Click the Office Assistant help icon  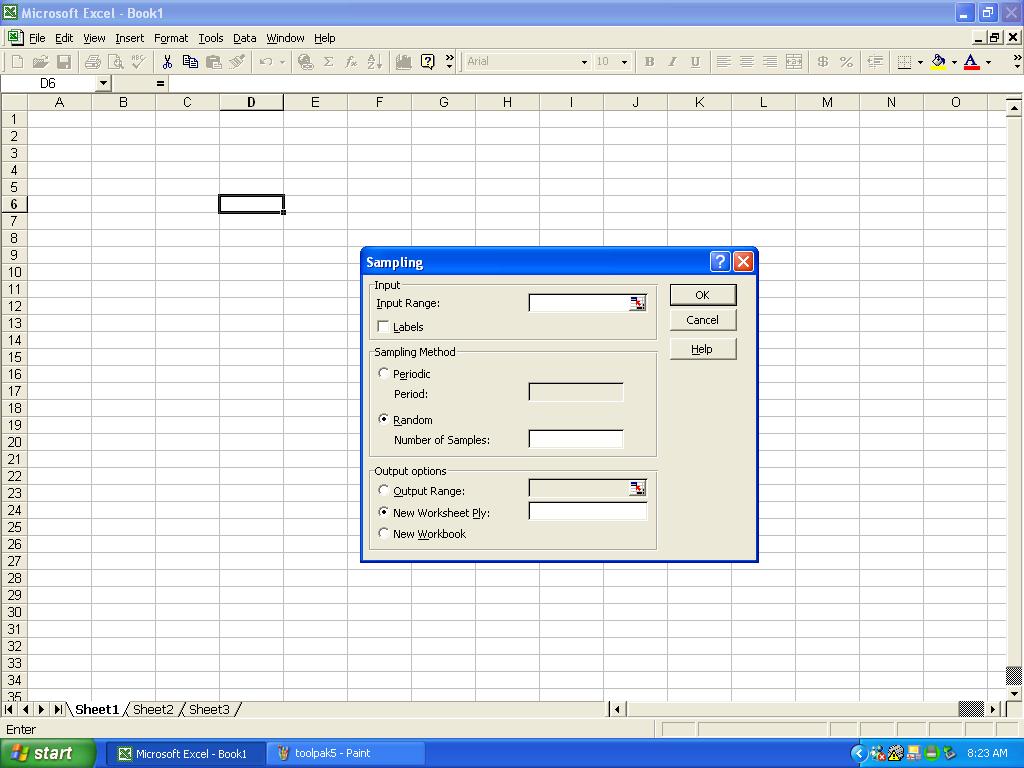click(x=428, y=62)
